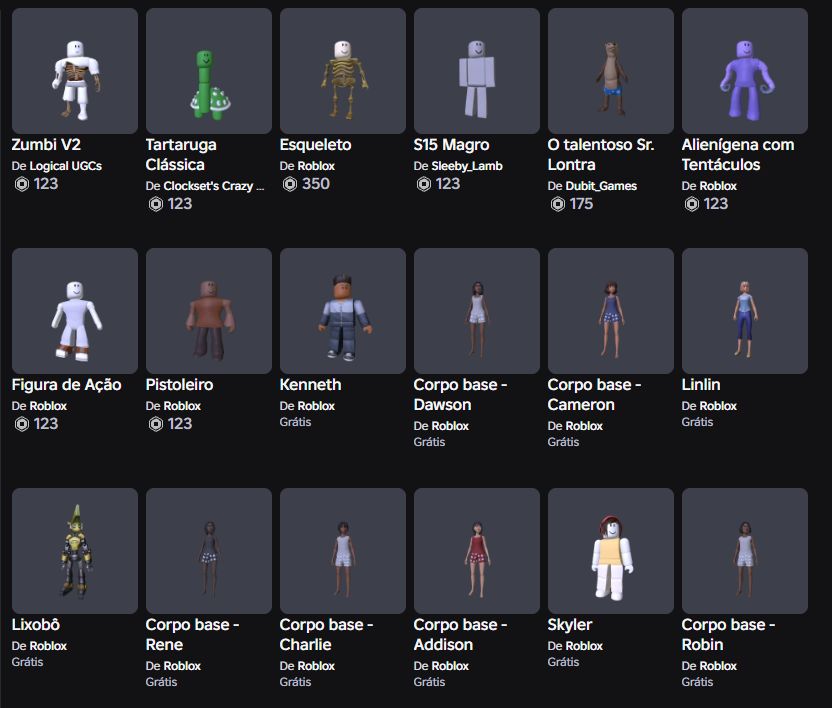Viewport: 832px width, 708px height.
Task: Click the Corpo base - Dawson title
Action: (460, 394)
